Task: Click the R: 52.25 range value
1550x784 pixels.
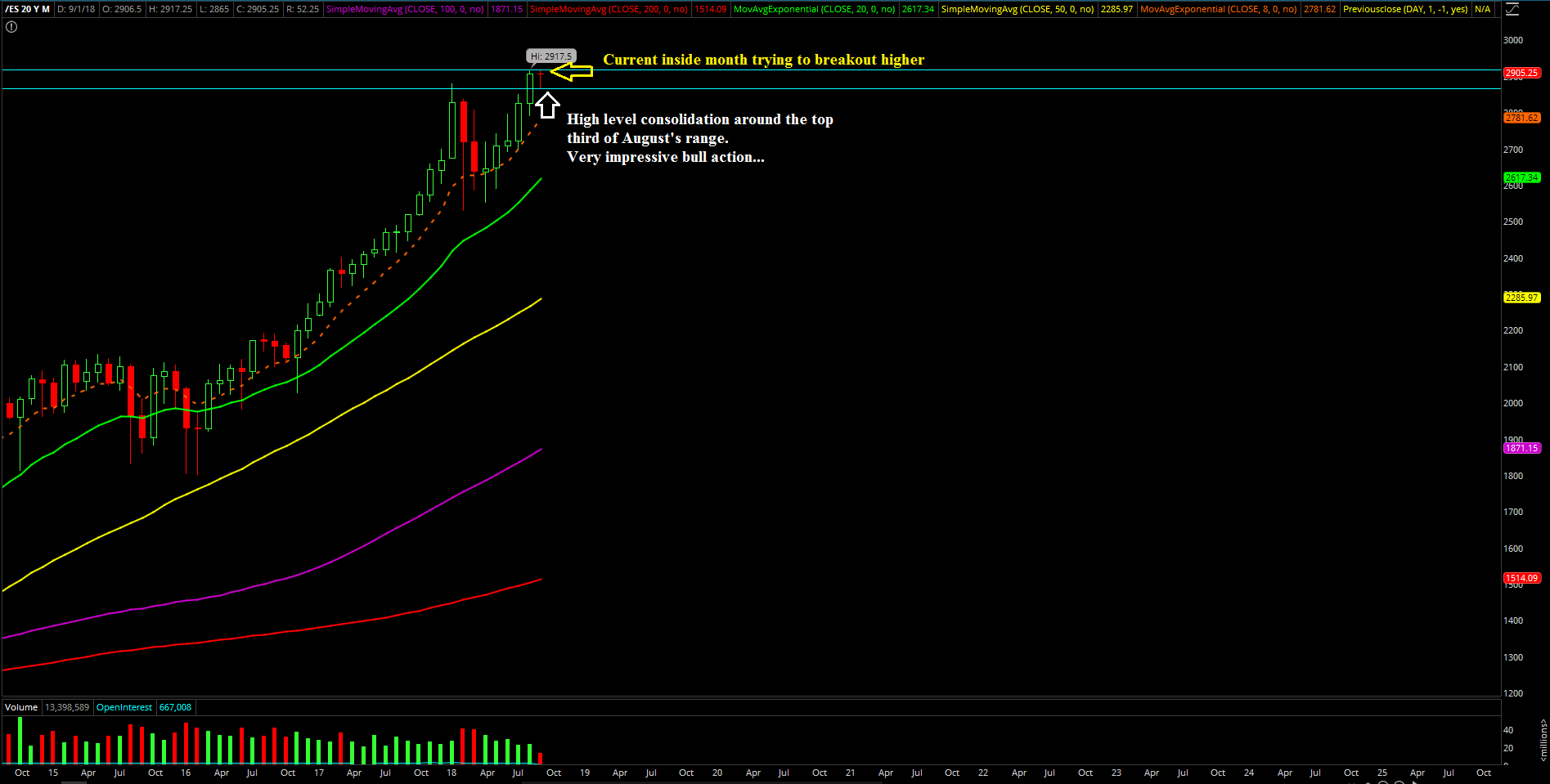Action: coord(303,9)
